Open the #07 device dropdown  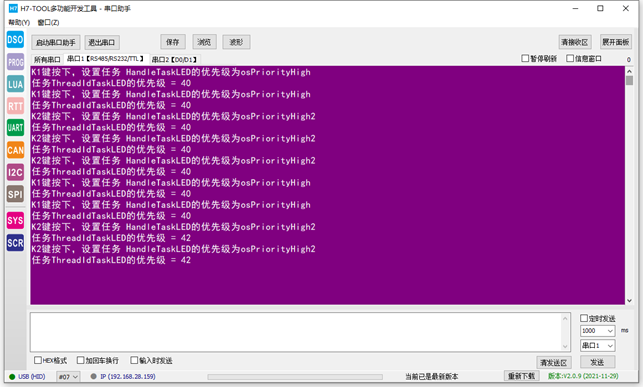(68, 376)
